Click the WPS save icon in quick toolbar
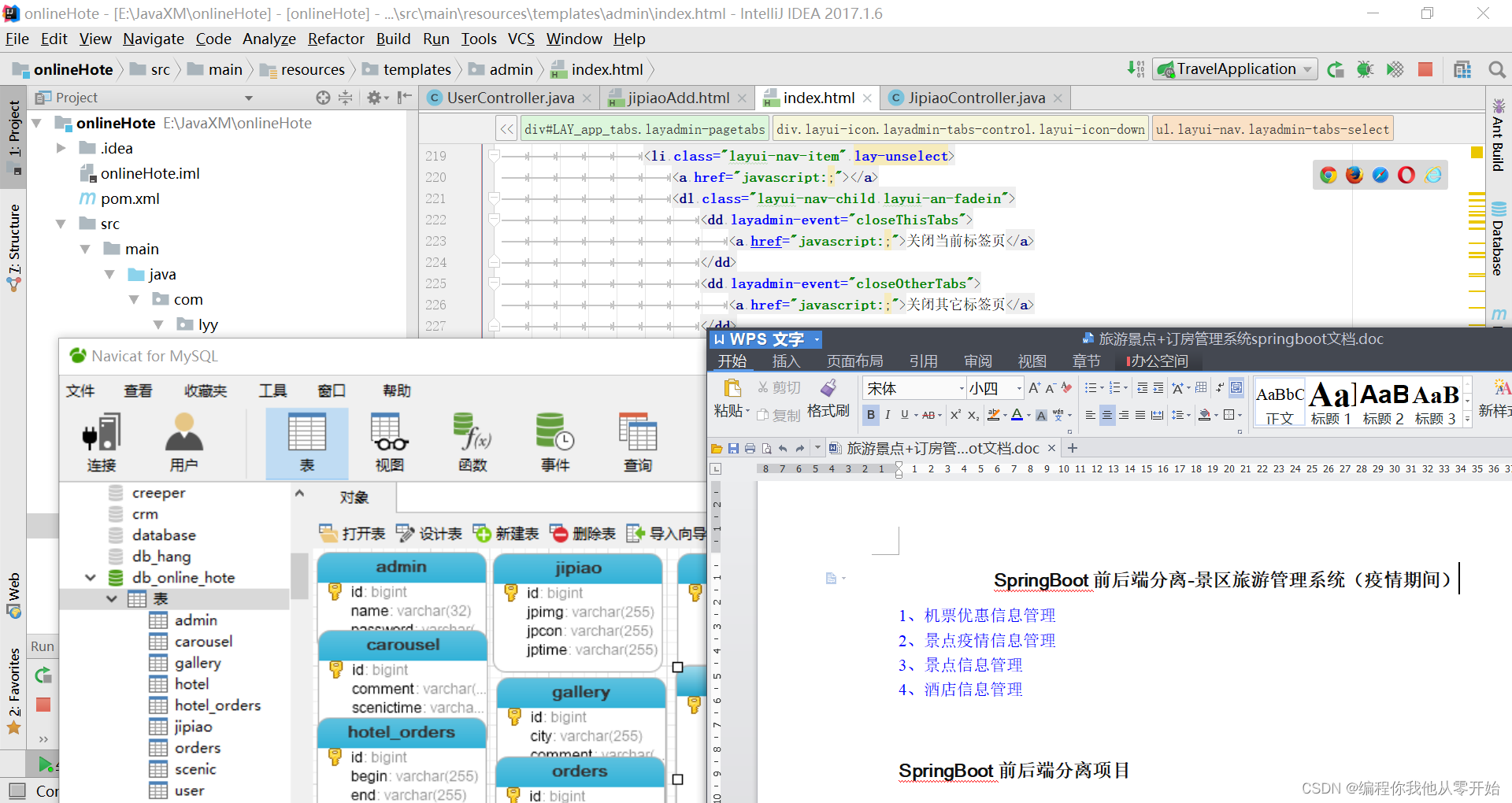 coord(733,449)
